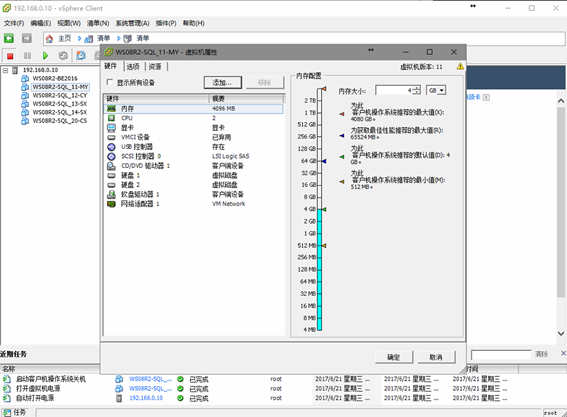Screen dimensions: 567x417
Task: Open the Inventory menu
Action: (98, 23)
